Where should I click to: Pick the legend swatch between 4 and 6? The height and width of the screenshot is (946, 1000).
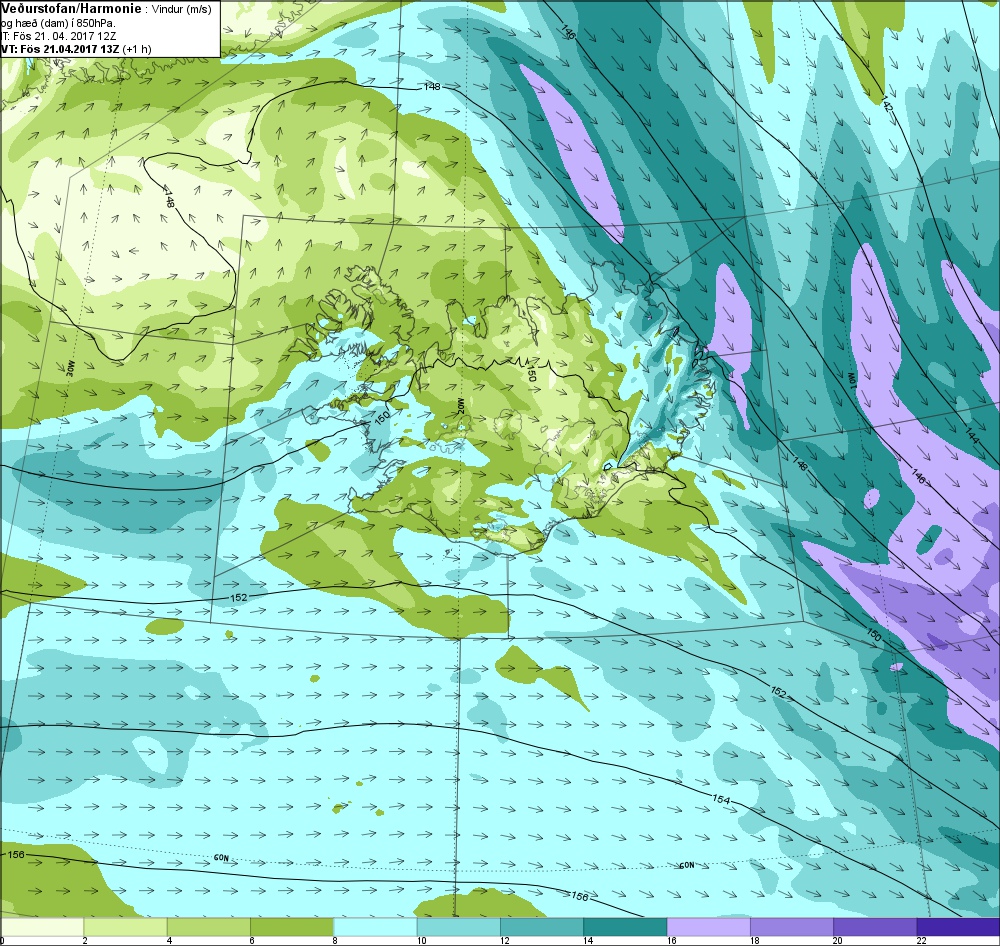[209, 926]
